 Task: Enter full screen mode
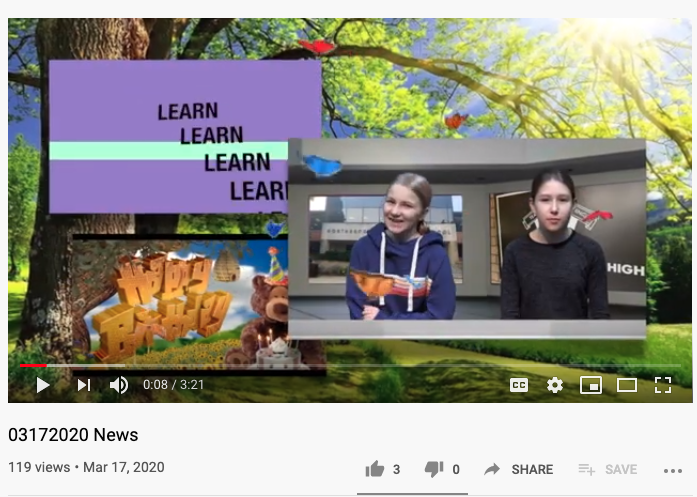[663, 385]
